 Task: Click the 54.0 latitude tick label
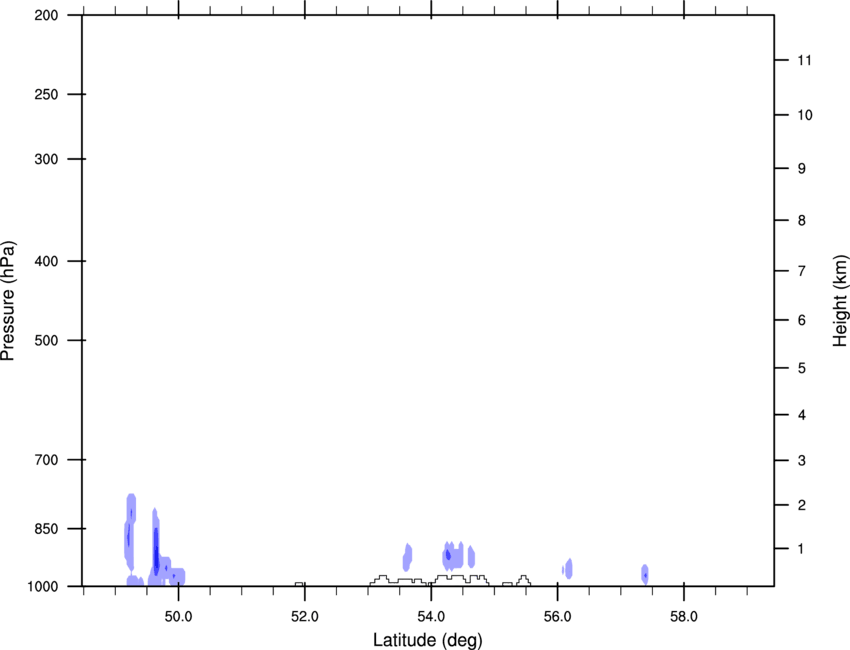(x=431, y=616)
